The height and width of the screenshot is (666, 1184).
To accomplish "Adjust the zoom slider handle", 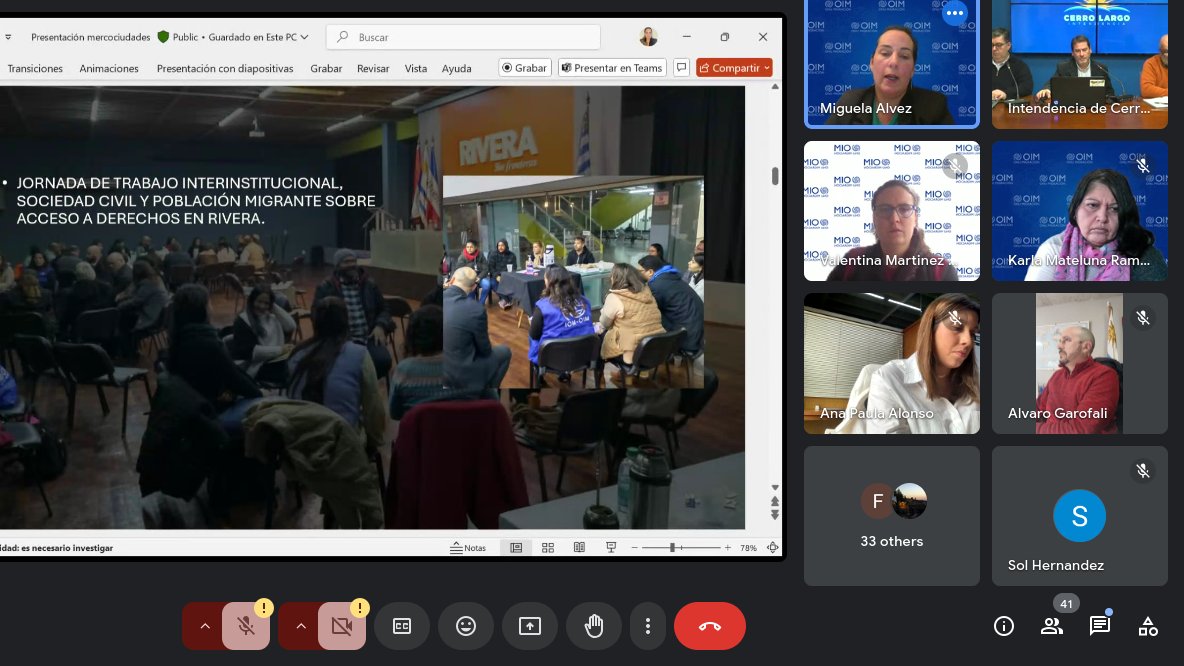I will pyautogui.click(x=672, y=547).
